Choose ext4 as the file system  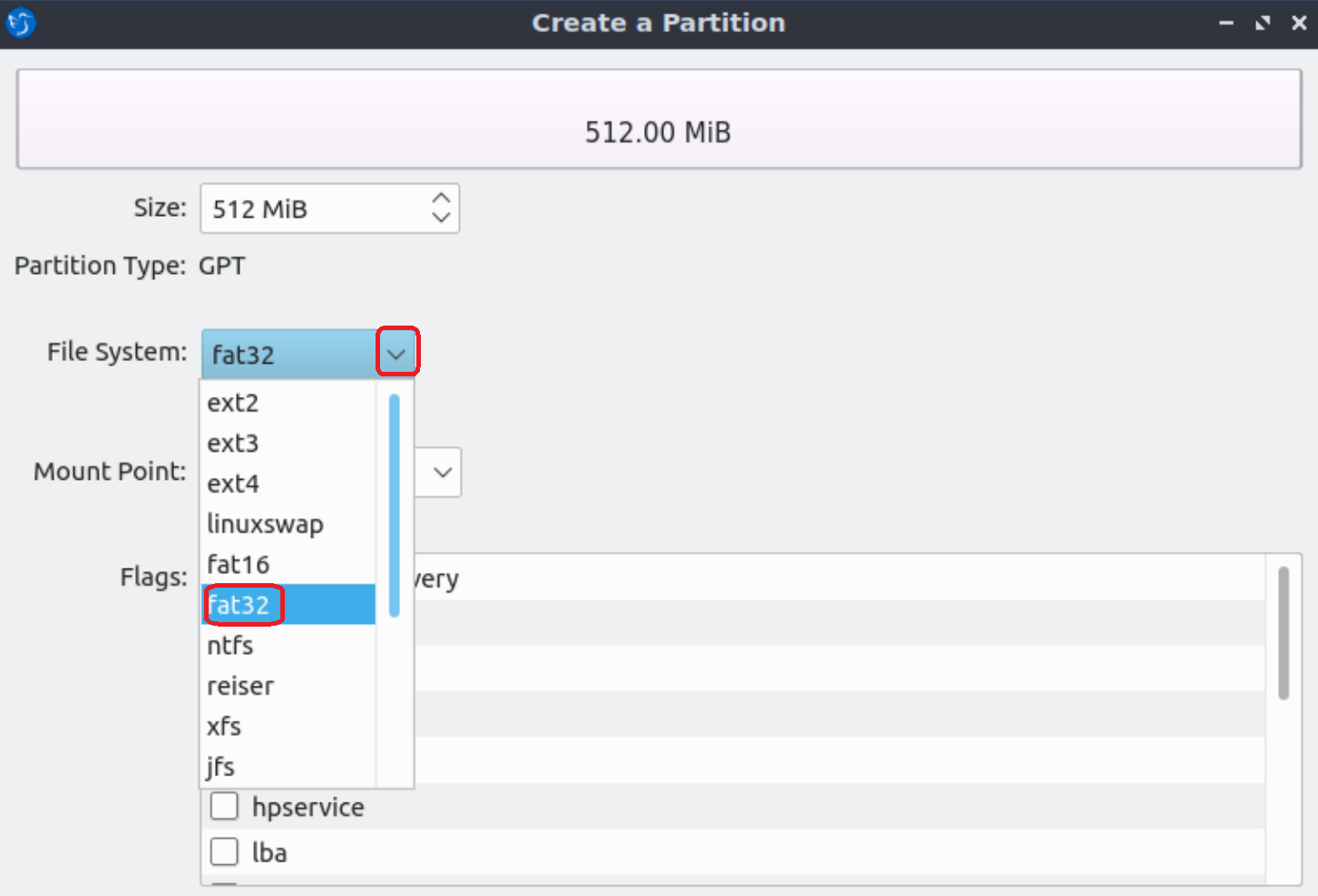pyautogui.click(x=233, y=483)
